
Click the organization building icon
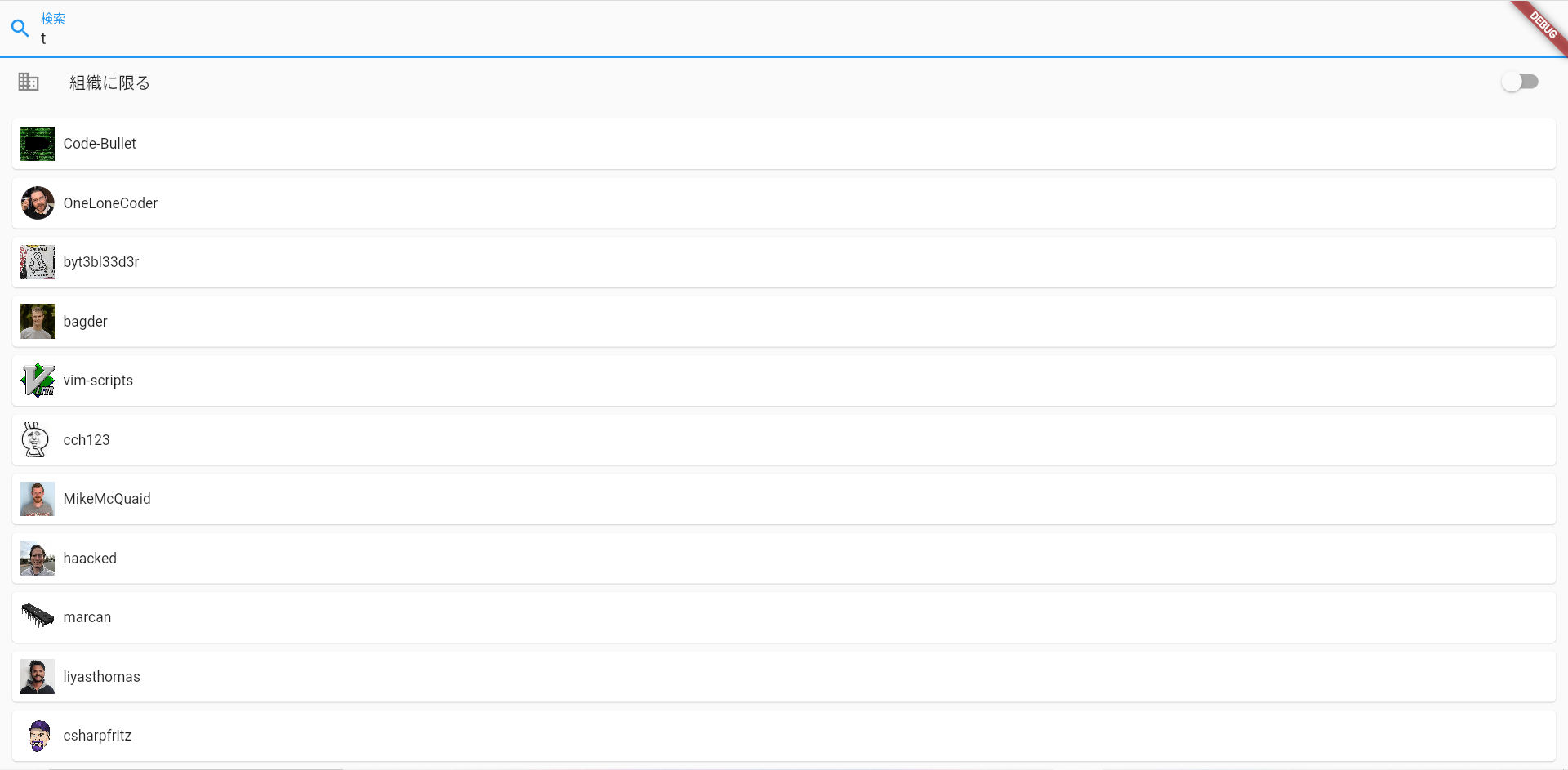pos(29,82)
